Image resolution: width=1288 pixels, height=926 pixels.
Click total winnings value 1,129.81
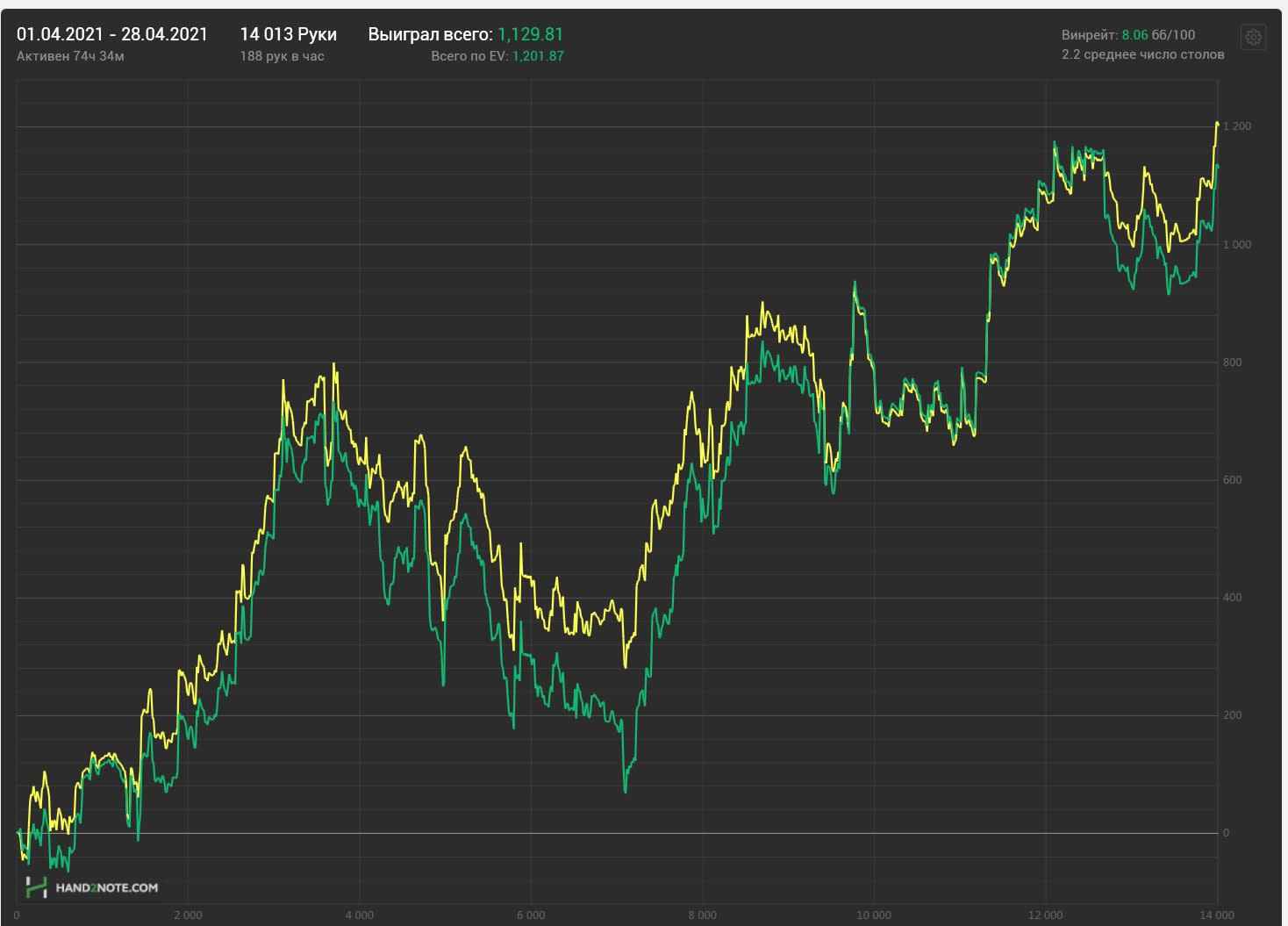point(531,34)
